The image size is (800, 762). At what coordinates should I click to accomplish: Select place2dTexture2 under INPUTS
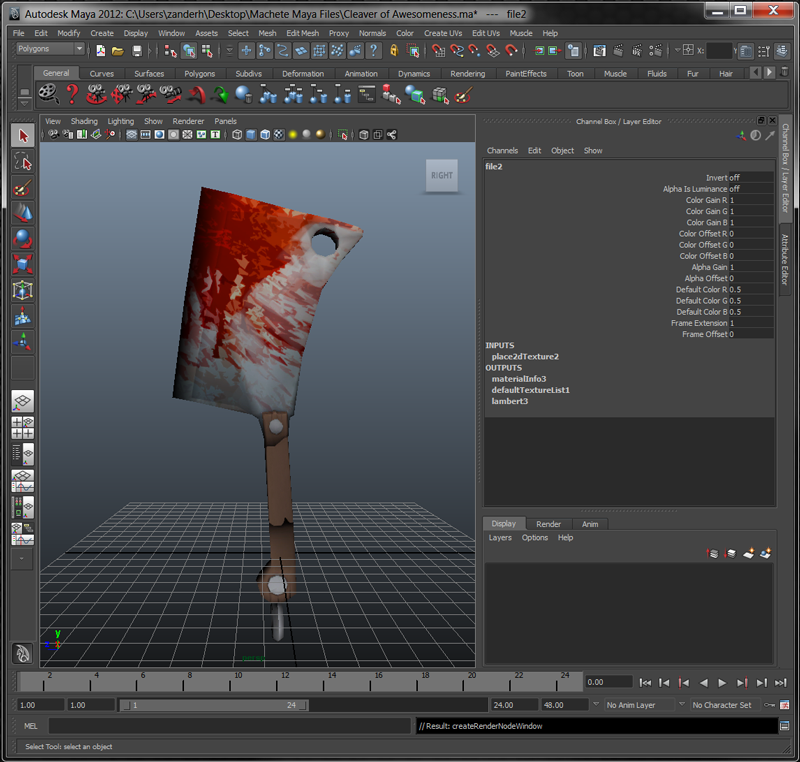pos(524,356)
